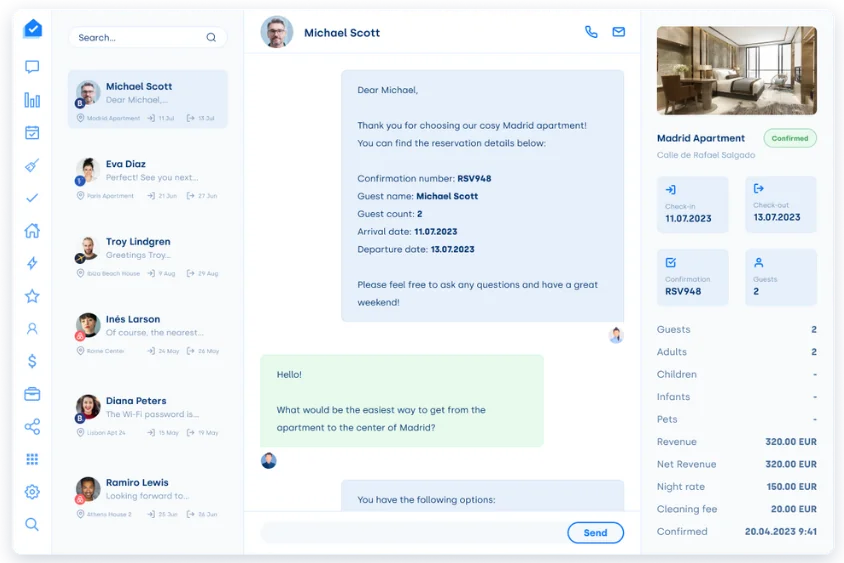This screenshot has height=563, width=844.
Task: Open the chat messages sidebar icon
Action: (x=32, y=67)
